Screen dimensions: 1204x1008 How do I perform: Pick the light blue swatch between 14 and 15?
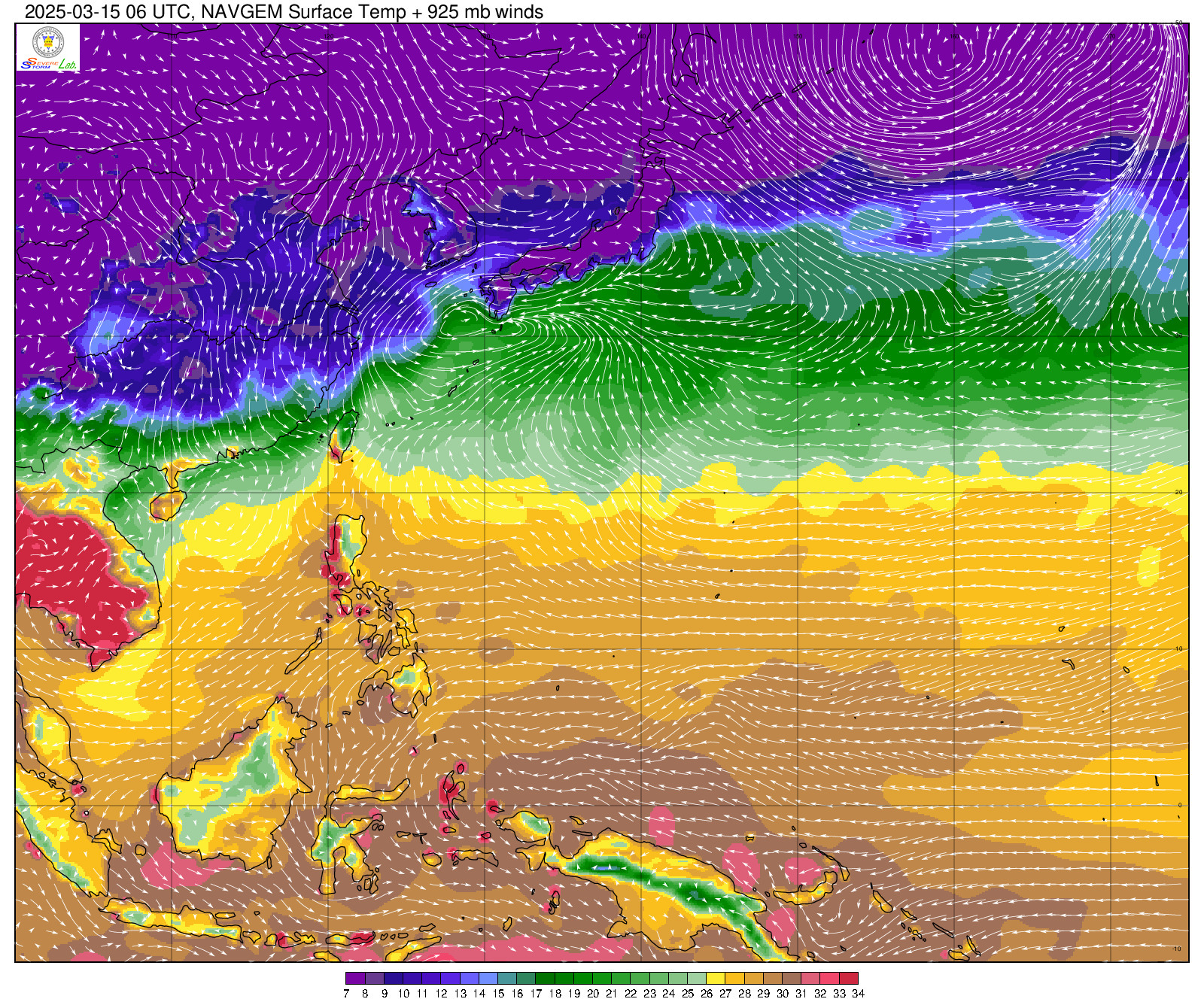click(488, 979)
